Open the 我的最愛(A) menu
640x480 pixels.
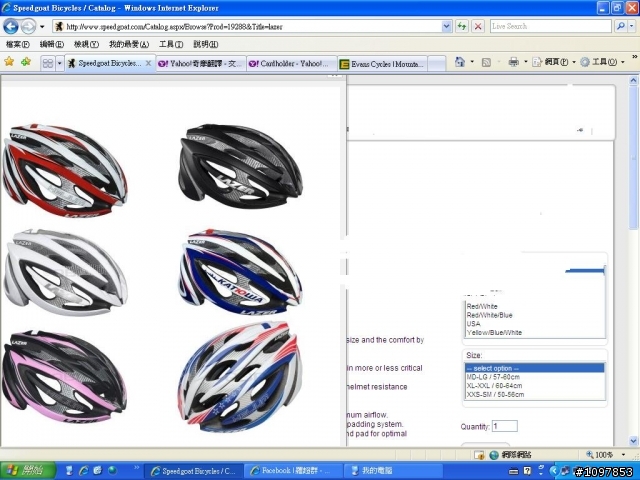point(129,44)
